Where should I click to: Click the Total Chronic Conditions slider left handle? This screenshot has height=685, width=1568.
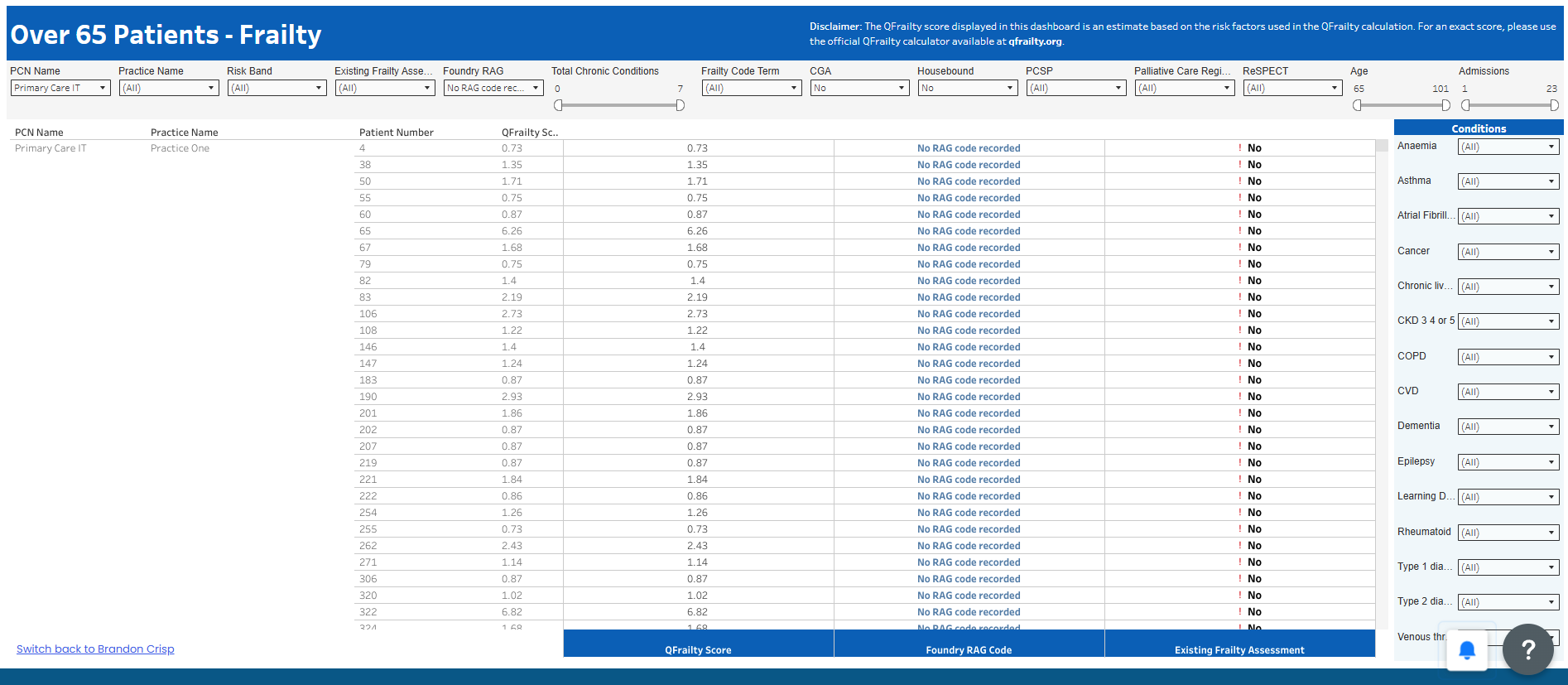coord(559,105)
